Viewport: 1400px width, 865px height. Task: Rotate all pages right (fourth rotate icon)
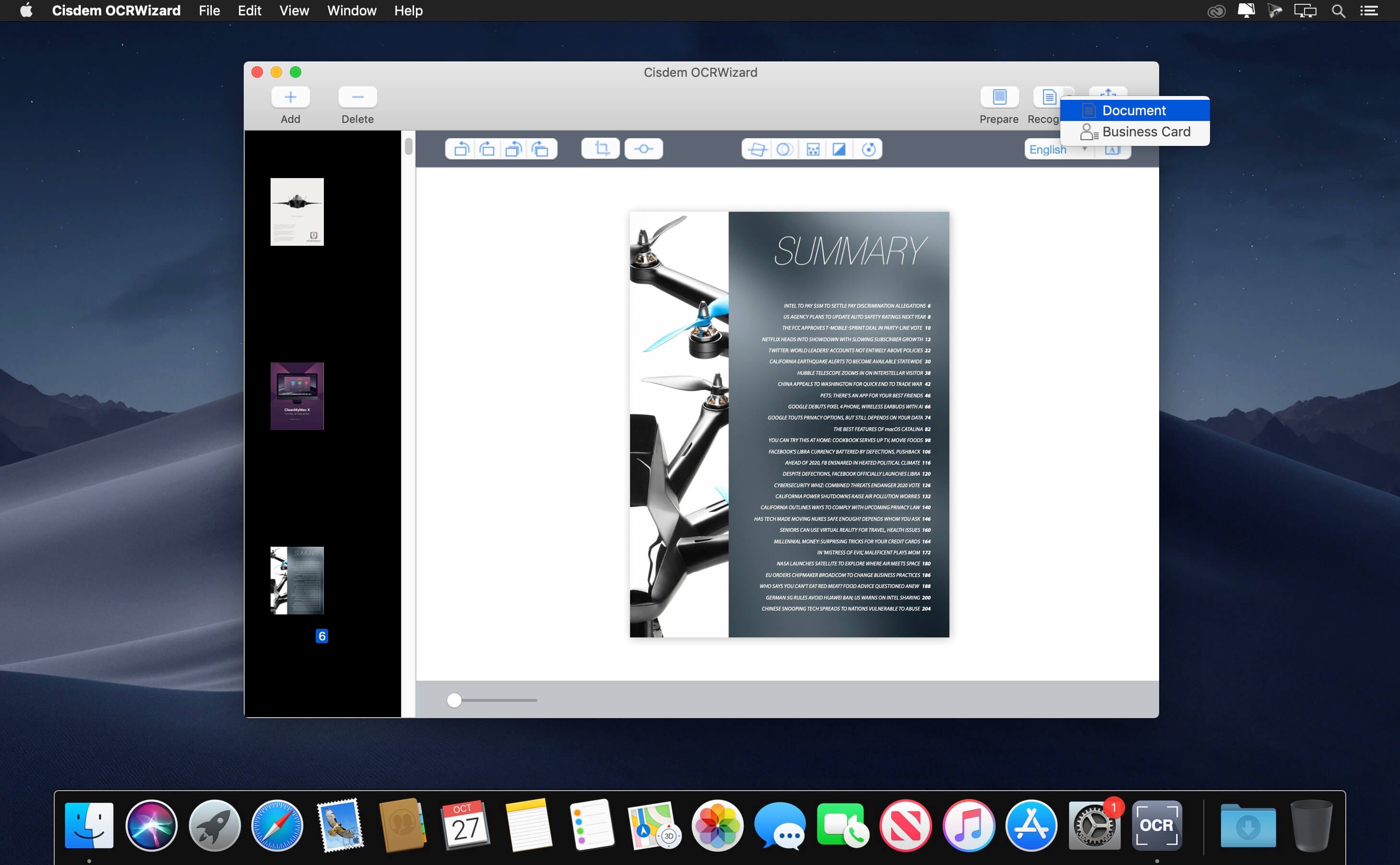coord(540,149)
